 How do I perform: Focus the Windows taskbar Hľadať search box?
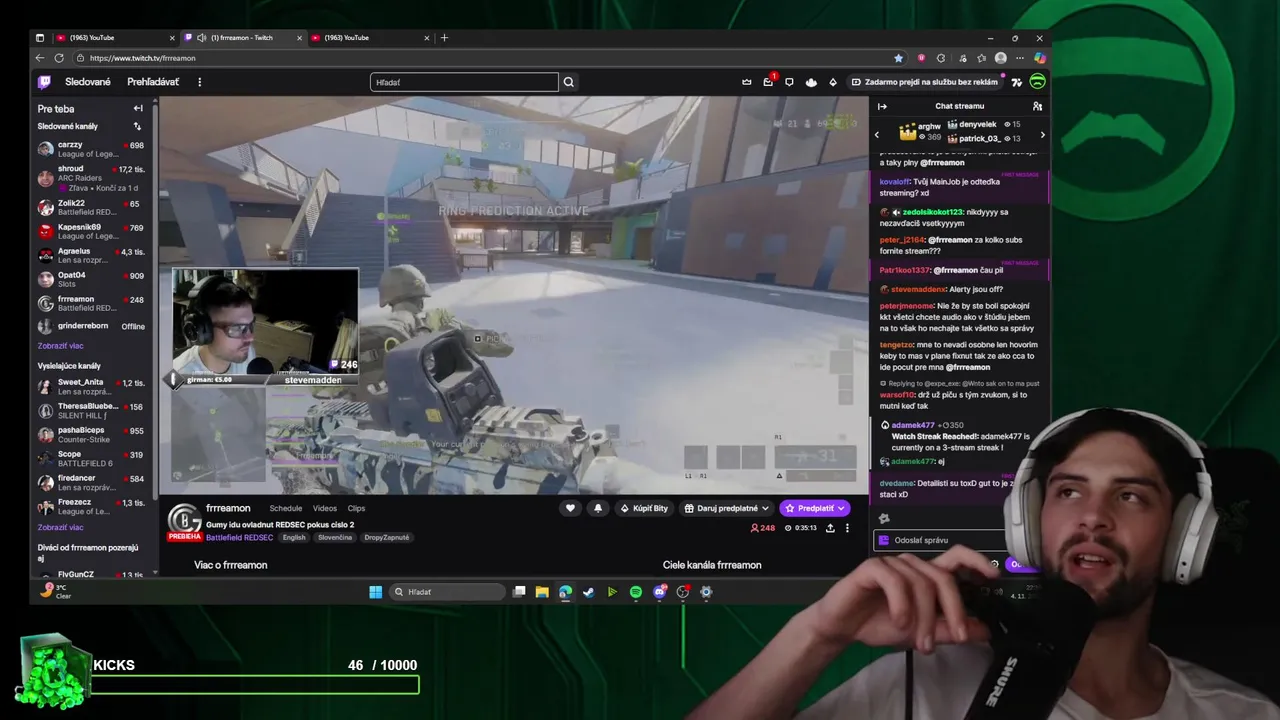click(x=446, y=592)
